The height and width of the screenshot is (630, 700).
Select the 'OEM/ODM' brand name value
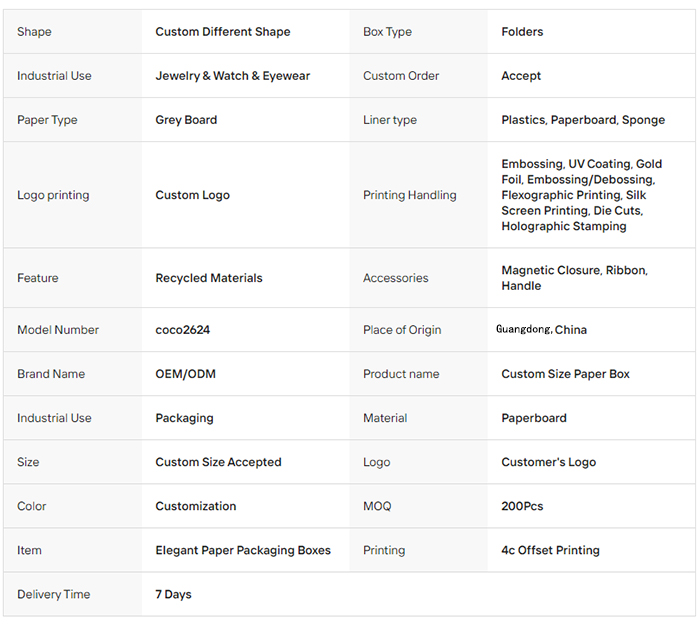click(185, 374)
